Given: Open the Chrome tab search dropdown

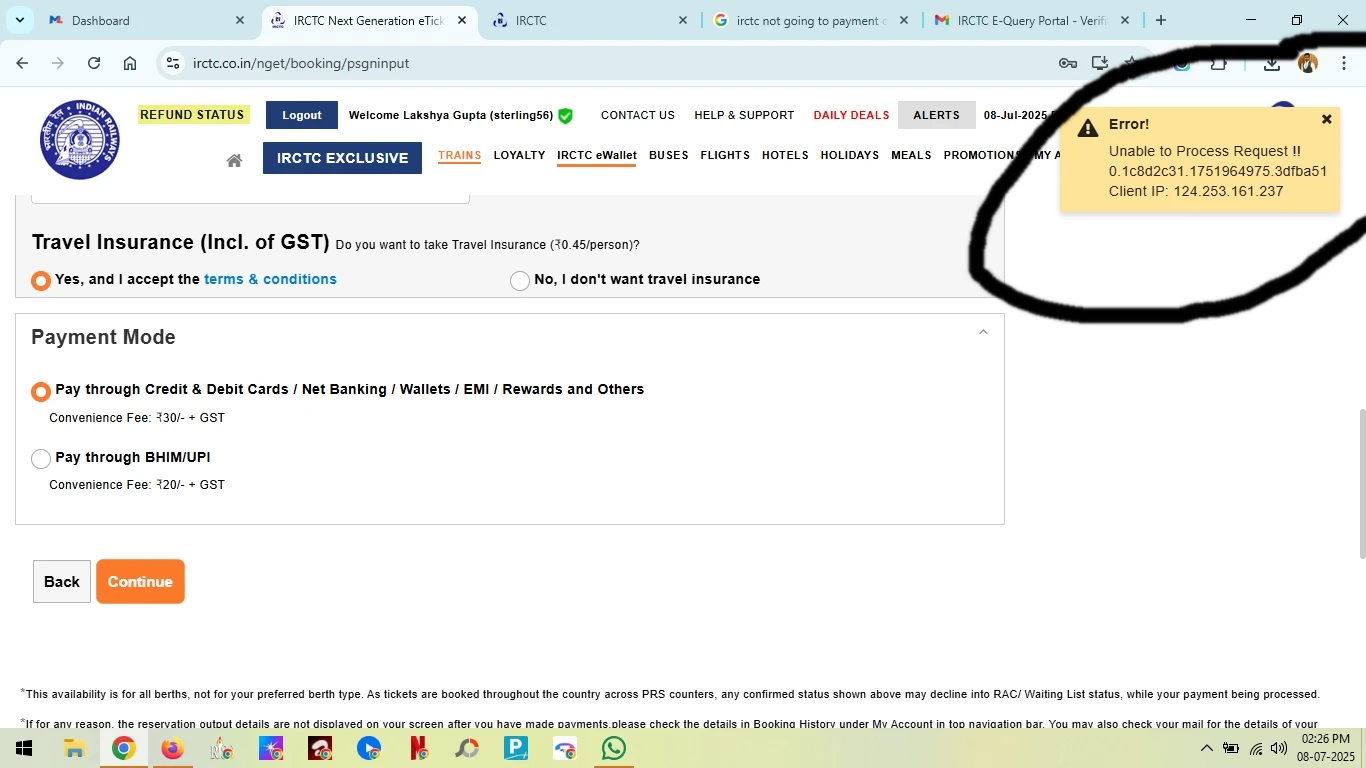Looking at the screenshot, I should 20,20.
